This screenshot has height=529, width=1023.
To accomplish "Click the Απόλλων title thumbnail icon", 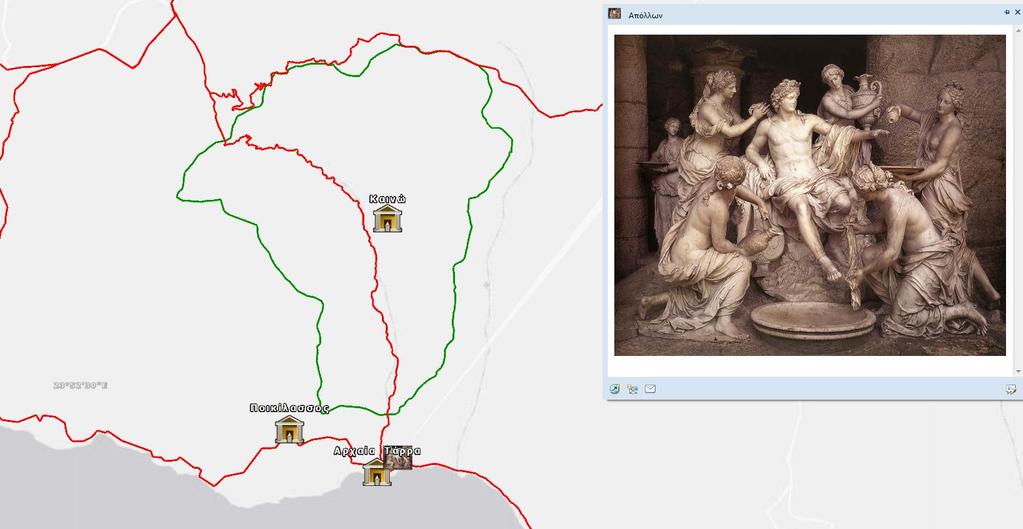I will (614, 14).
